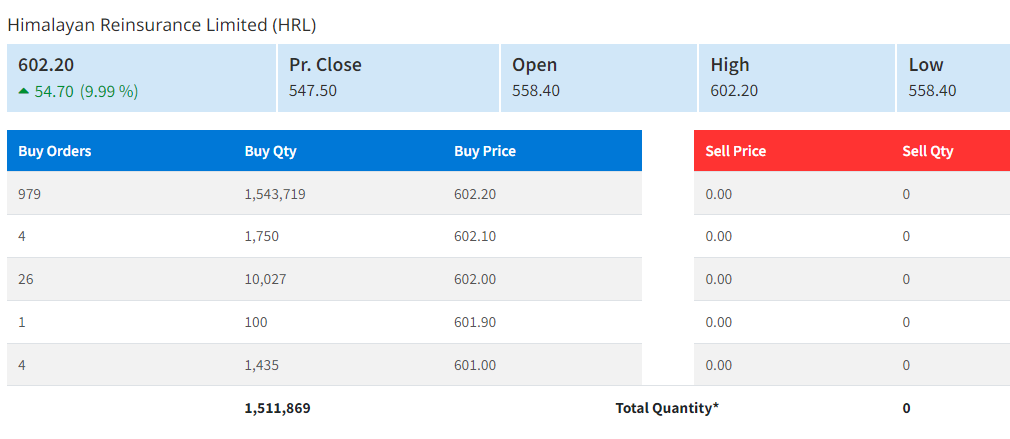Image resolution: width=1010 pixels, height=439 pixels.
Task: Click the Low price 558.40 box
Action: 951,78
